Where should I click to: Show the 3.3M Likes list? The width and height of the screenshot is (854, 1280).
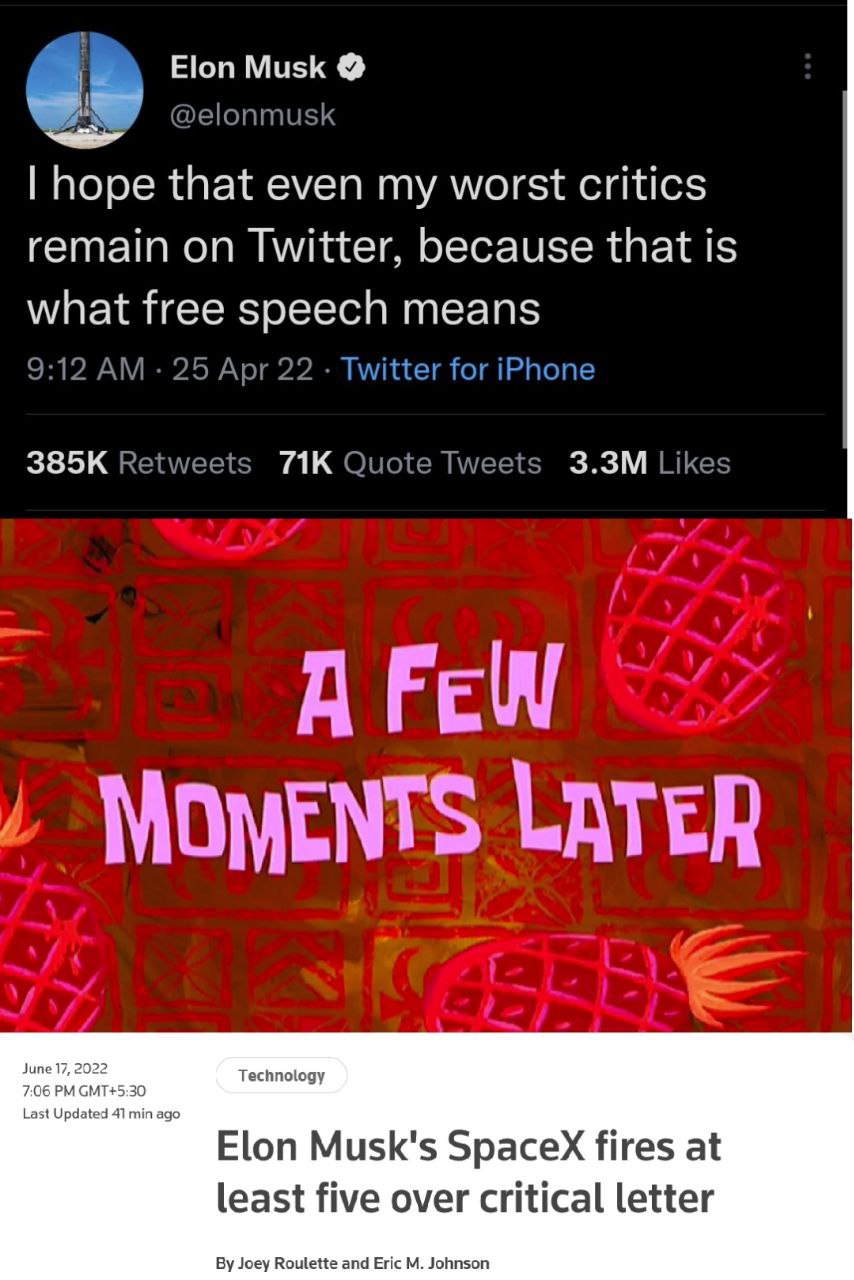(649, 463)
